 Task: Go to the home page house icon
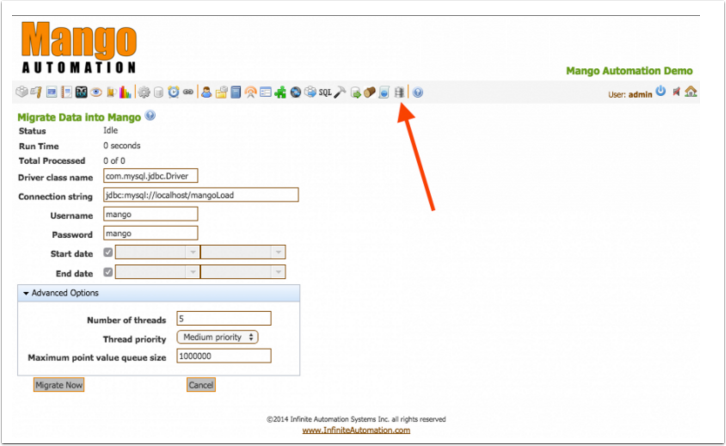tap(691, 91)
